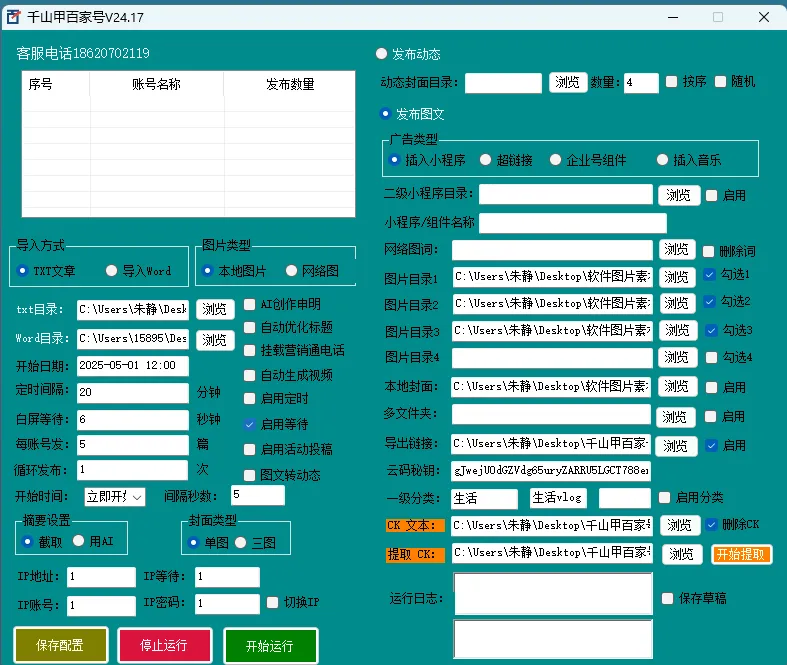787x665 pixels.
Task: Uncheck 启用等待 checkbox
Action: point(249,425)
